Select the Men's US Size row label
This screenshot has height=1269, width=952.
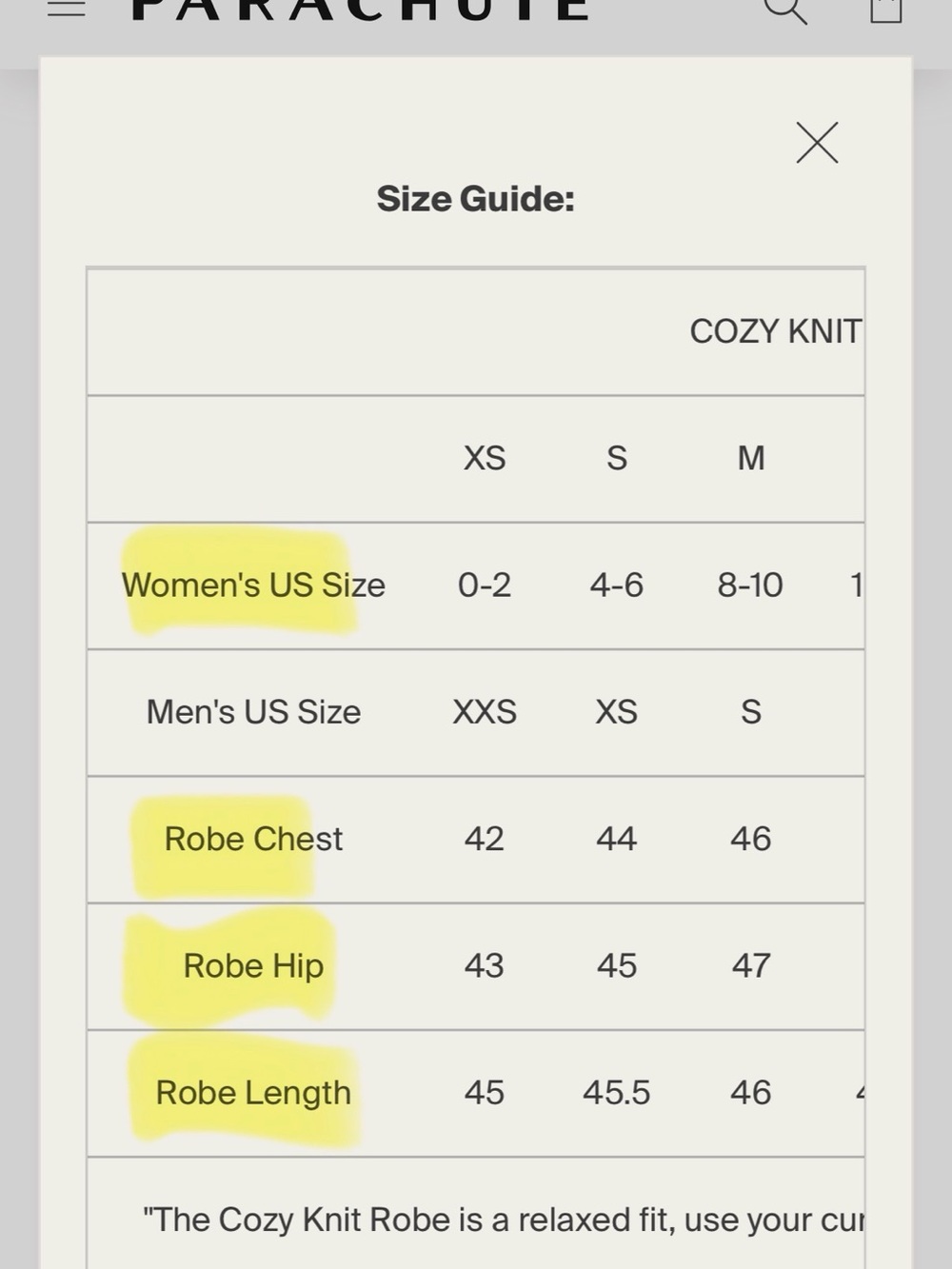[x=253, y=712]
